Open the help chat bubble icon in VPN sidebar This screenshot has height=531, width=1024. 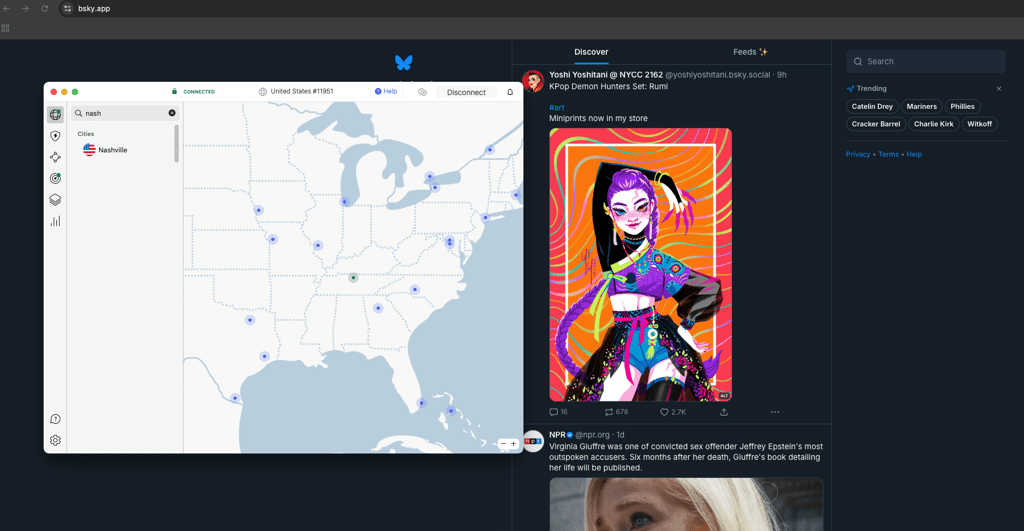tap(56, 419)
